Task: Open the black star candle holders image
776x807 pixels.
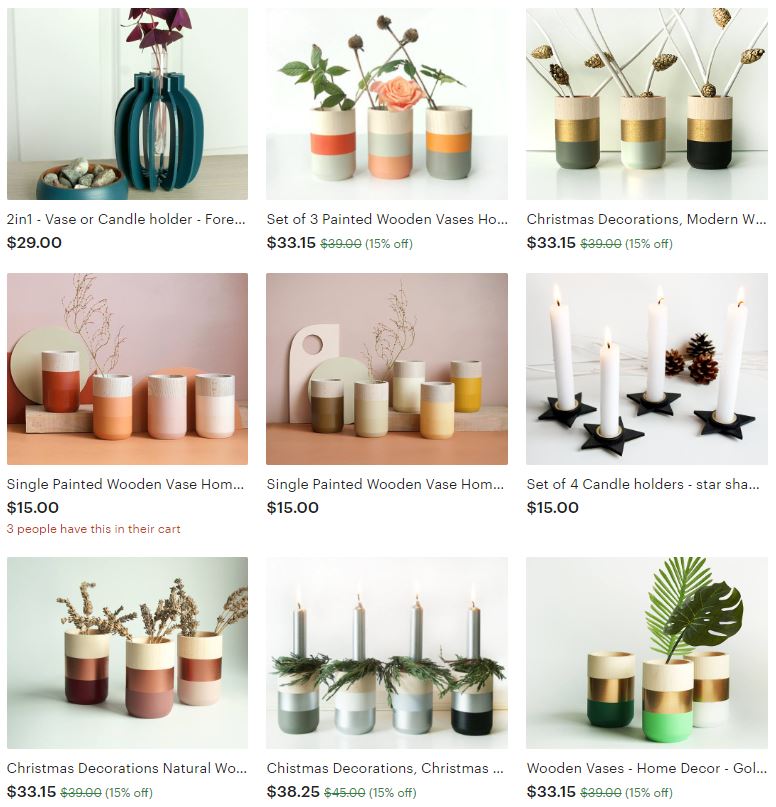Action: 647,369
